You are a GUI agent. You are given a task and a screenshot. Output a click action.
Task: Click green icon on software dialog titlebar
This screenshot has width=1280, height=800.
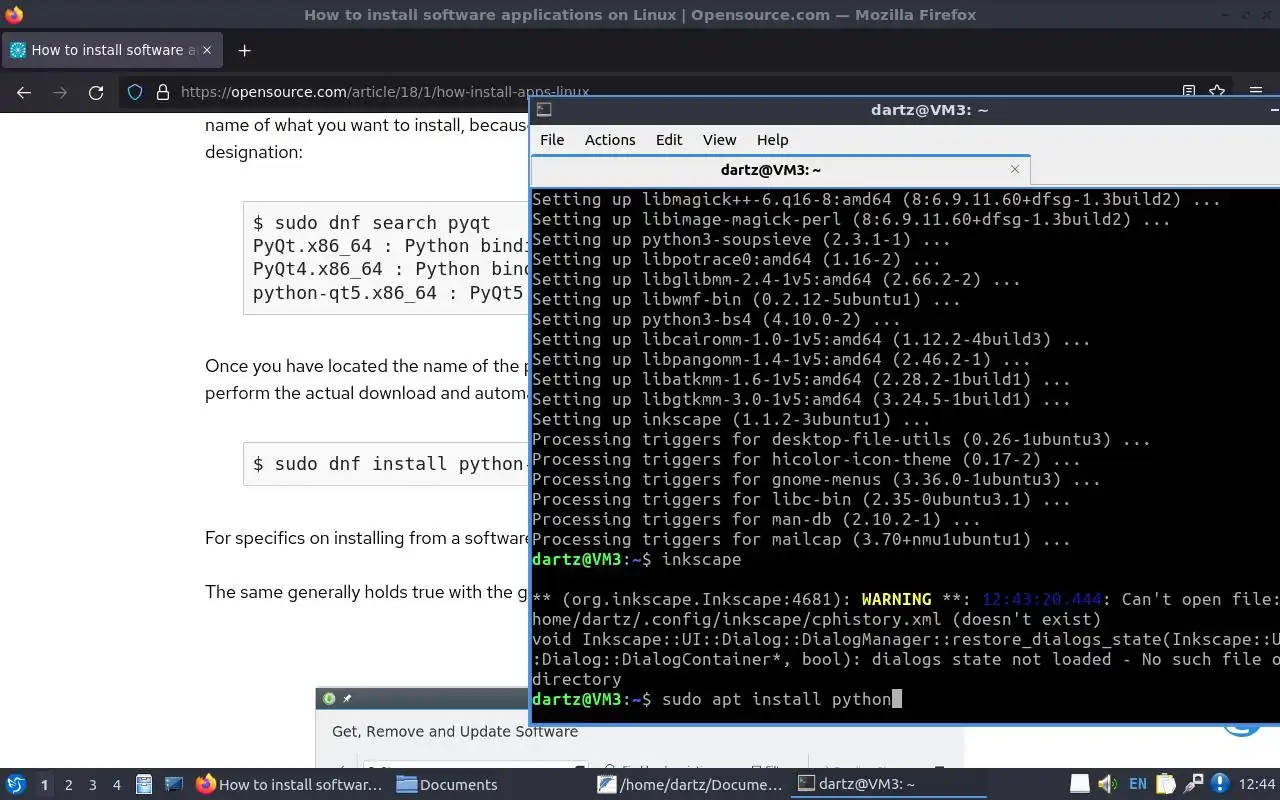click(329, 698)
